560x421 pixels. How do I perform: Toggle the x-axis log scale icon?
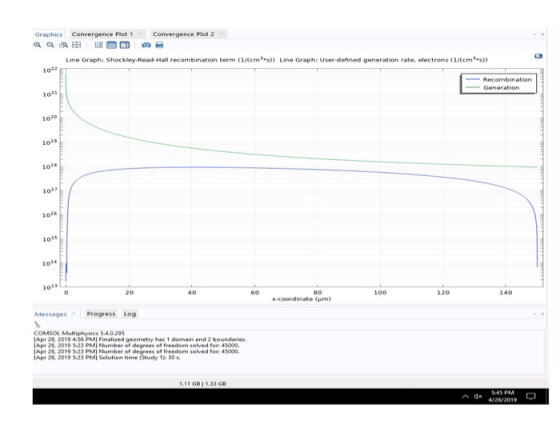click(x=99, y=45)
